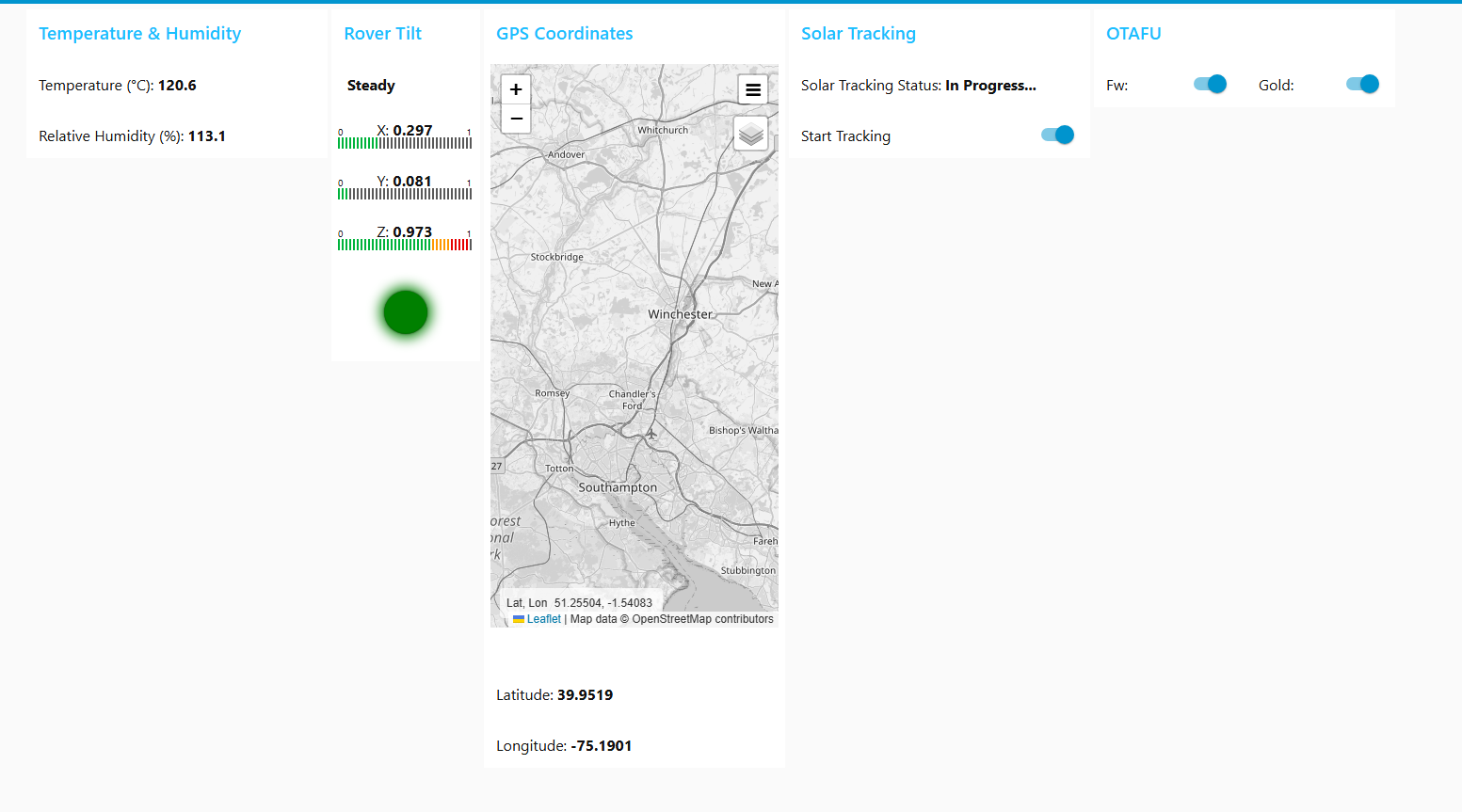Select the Solar Tracking panel title
Screen dimensions: 1462x812
[x=858, y=34]
